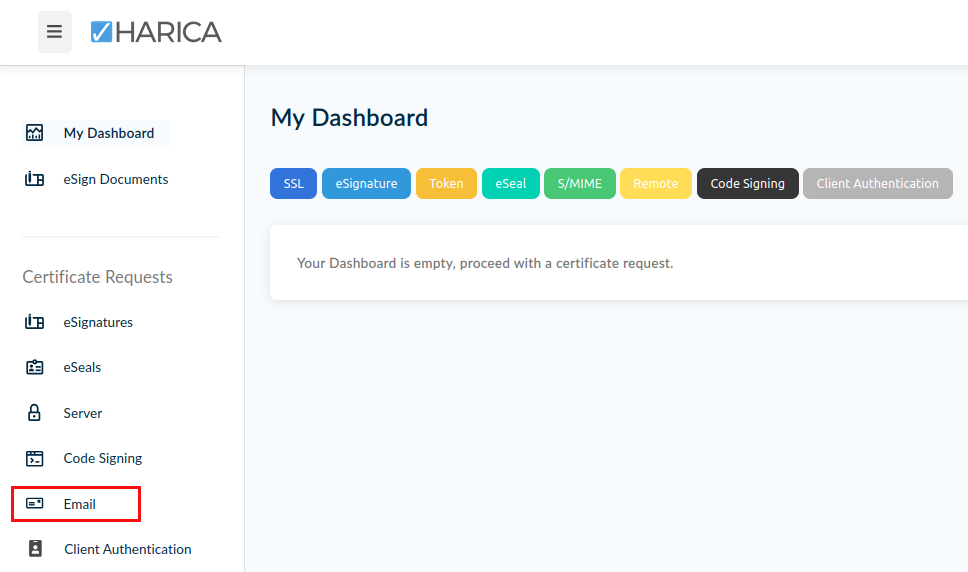The width and height of the screenshot is (968, 572).
Task: Select the dark Code Signing filter button
Action: pyautogui.click(x=747, y=183)
